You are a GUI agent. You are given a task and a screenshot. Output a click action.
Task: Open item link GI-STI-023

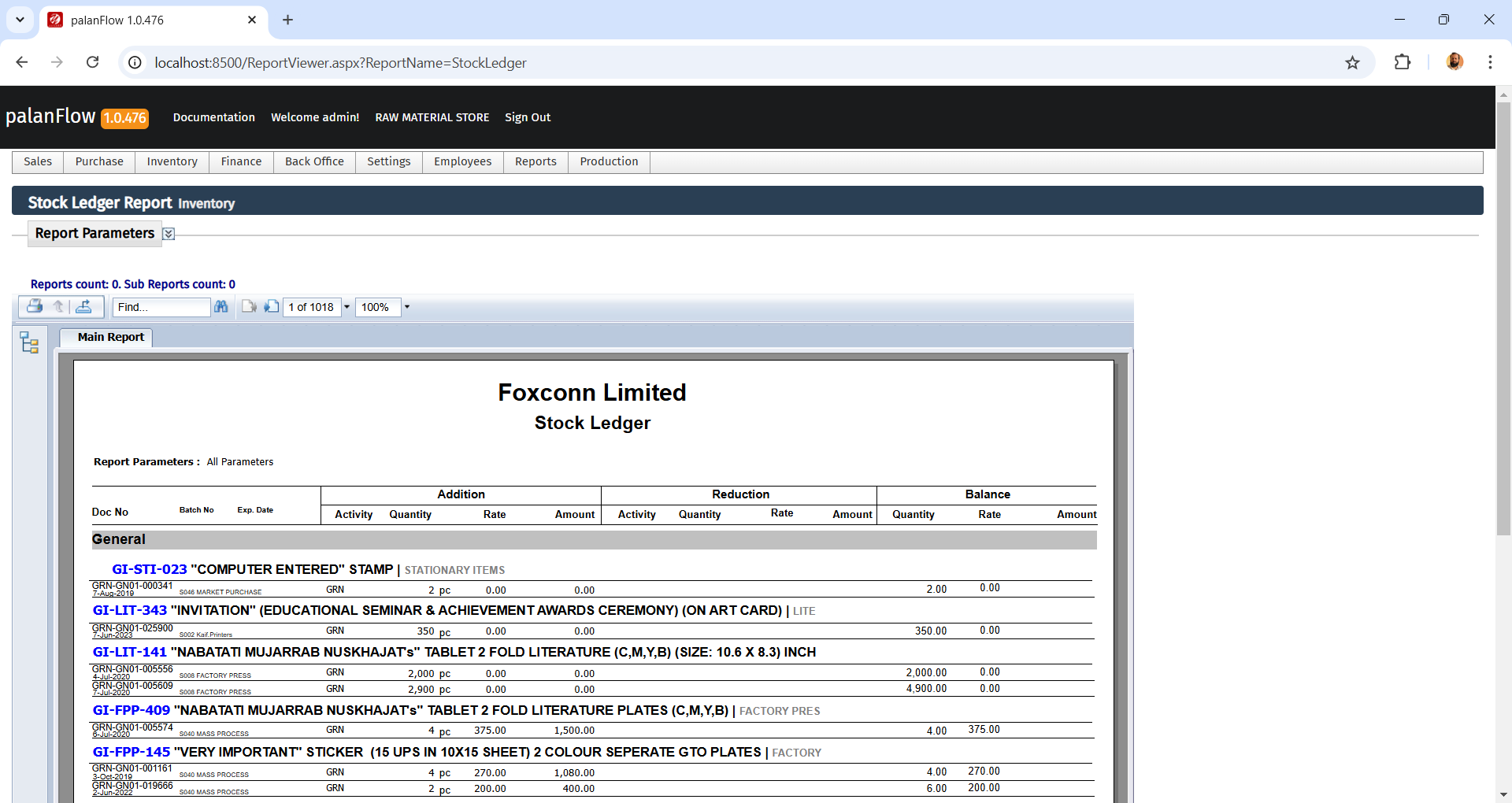[x=150, y=569]
